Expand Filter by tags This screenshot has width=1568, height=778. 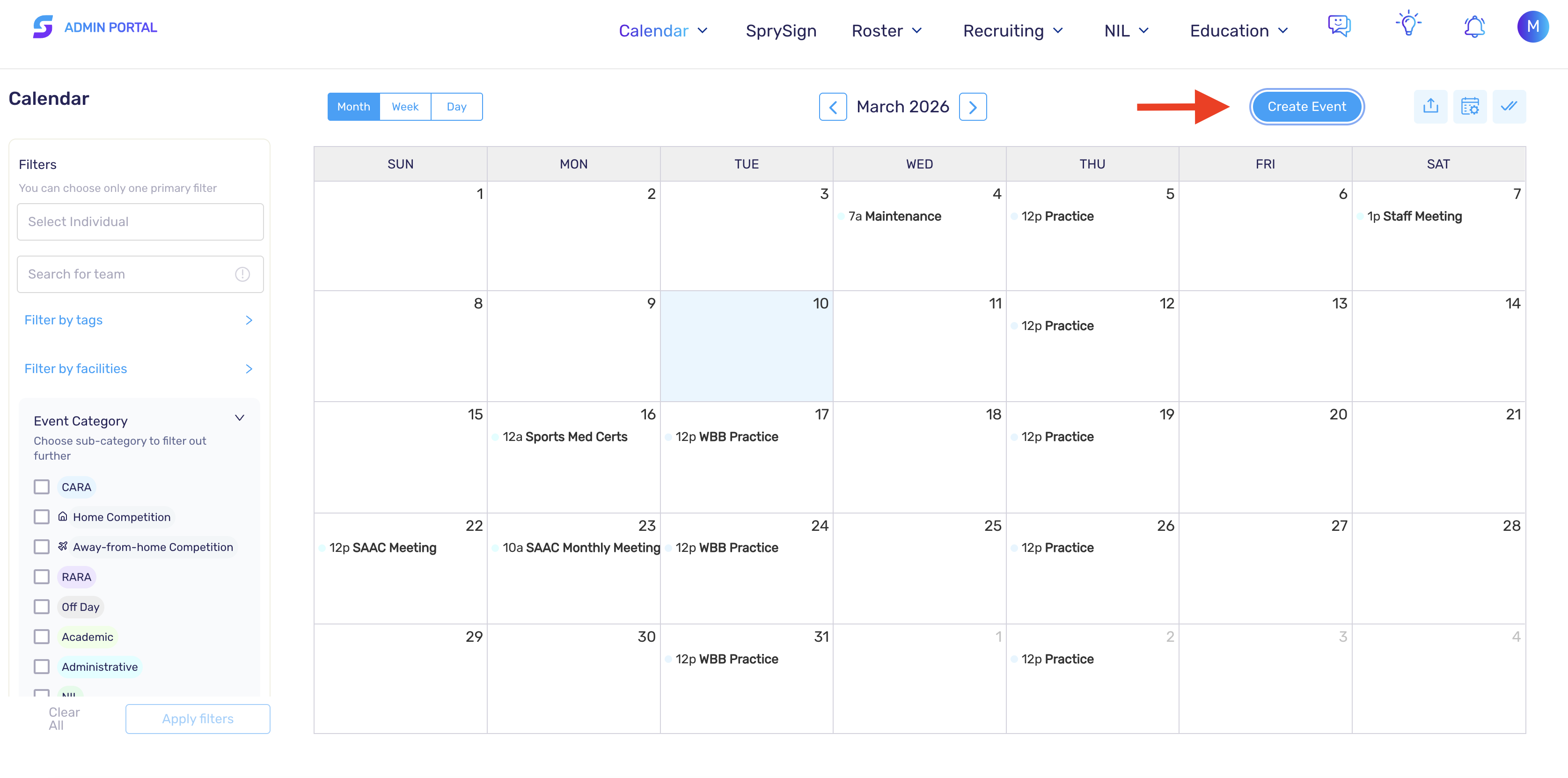(x=139, y=320)
